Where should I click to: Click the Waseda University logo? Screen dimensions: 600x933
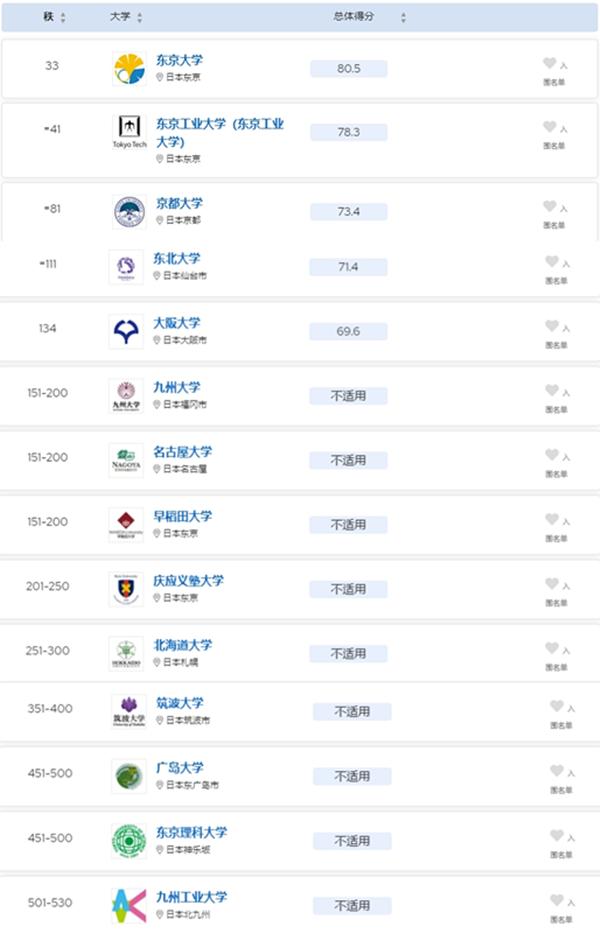(126, 525)
